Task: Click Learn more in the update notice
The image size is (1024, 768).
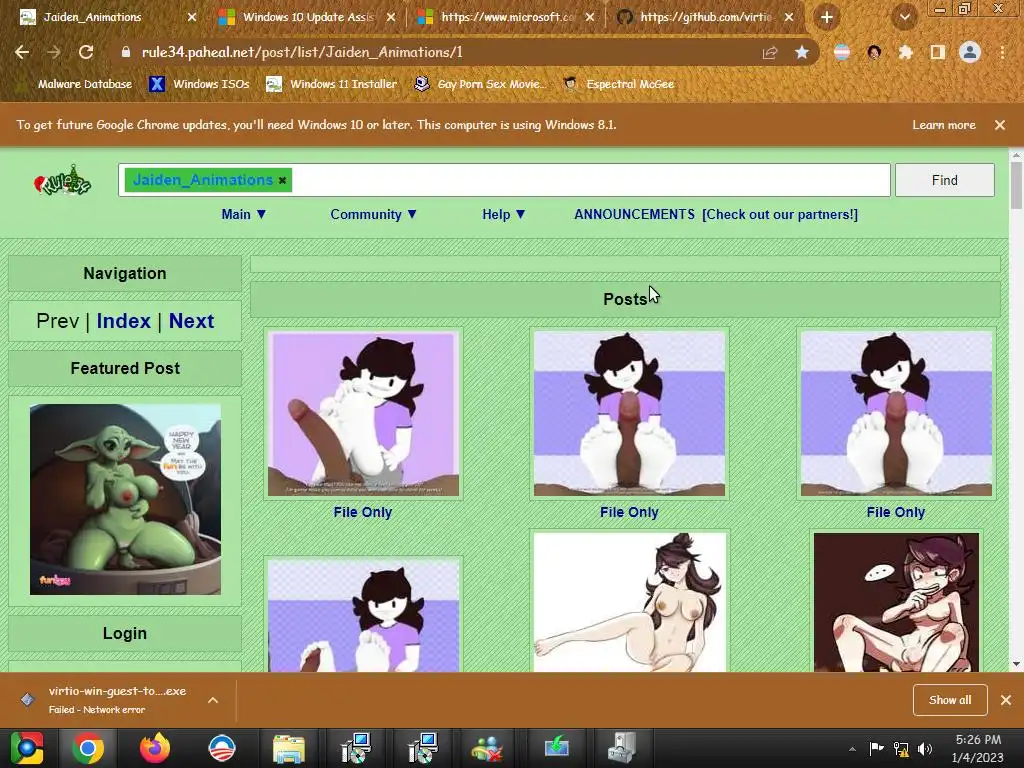Action: point(944,125)
